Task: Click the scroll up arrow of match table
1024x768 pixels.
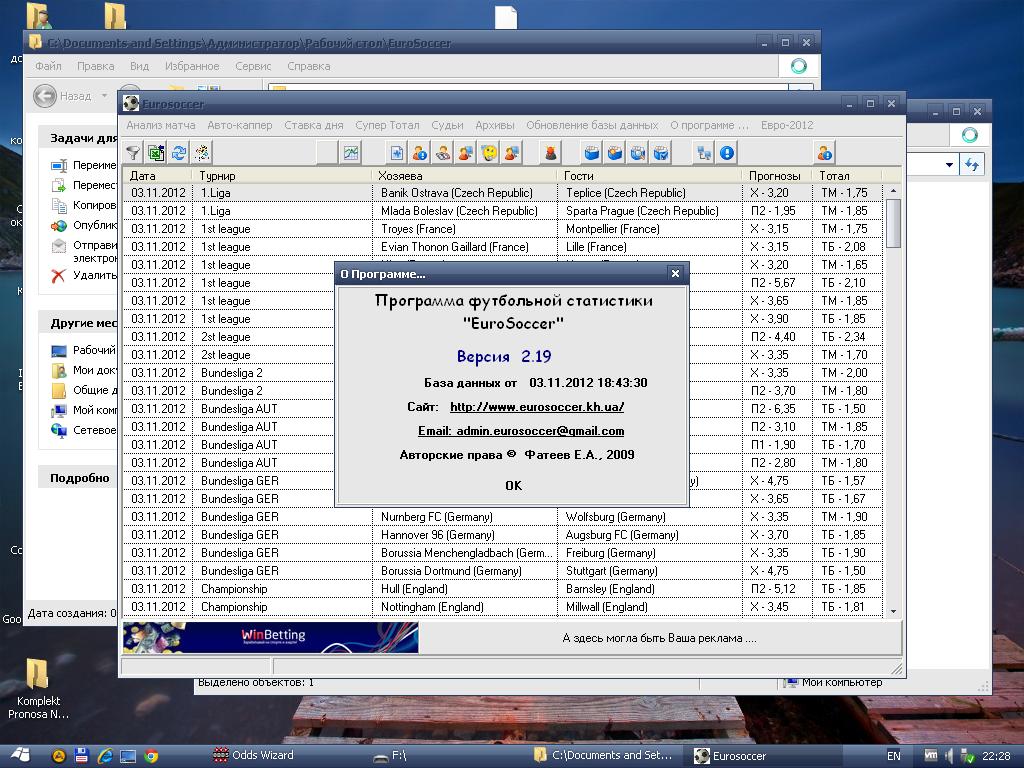Action: click(x=893, y=190)
